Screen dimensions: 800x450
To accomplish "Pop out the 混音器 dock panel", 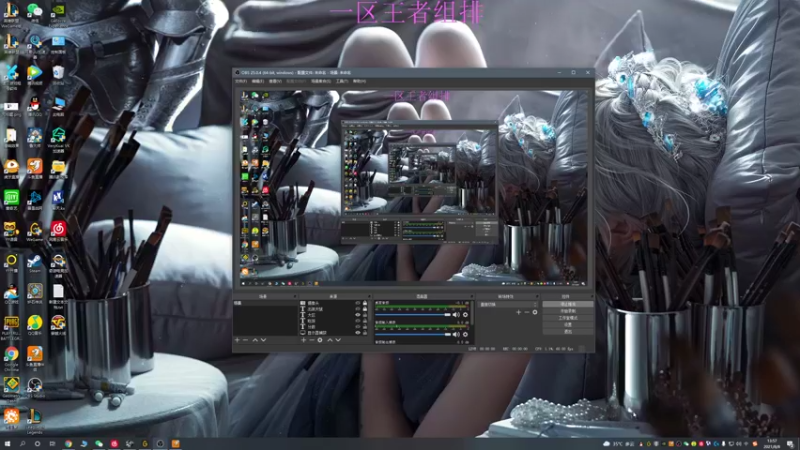I will tap(473, 296).
